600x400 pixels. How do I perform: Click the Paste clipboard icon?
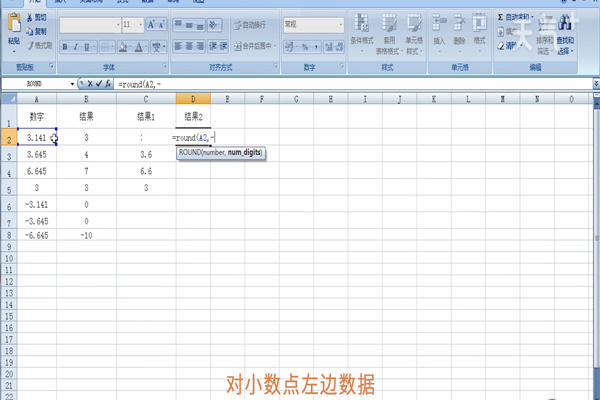[x=14, y=24]
